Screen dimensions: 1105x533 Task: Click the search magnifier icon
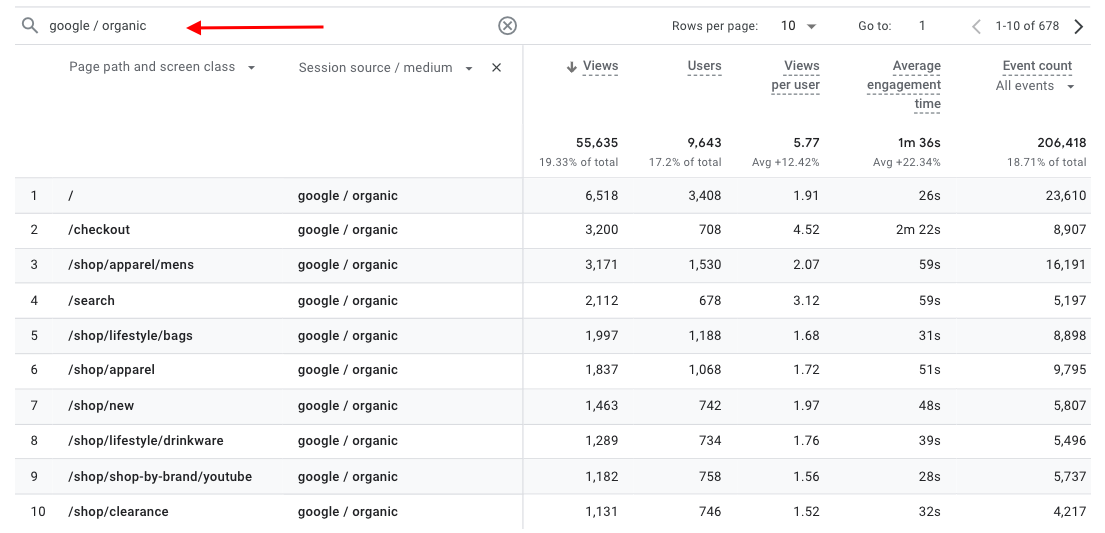tap(30, 26)
